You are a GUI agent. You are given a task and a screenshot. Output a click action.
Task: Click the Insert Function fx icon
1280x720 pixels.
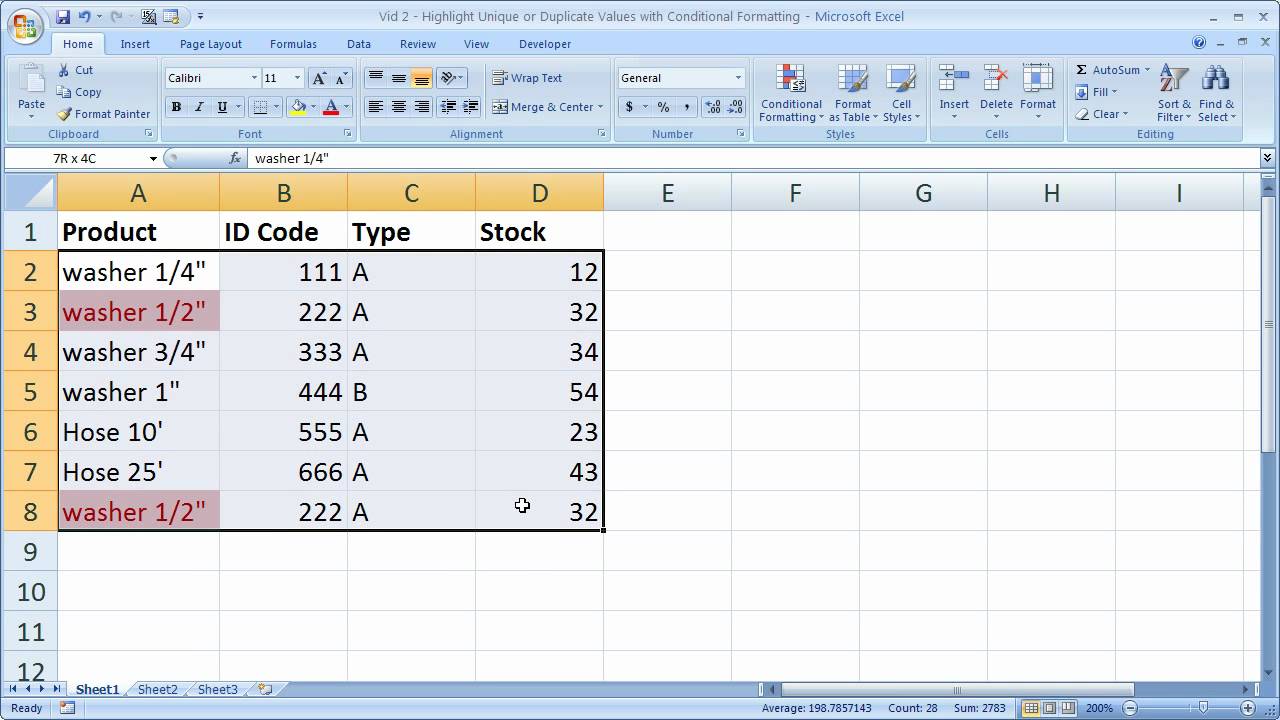click(x=235, y=158)
